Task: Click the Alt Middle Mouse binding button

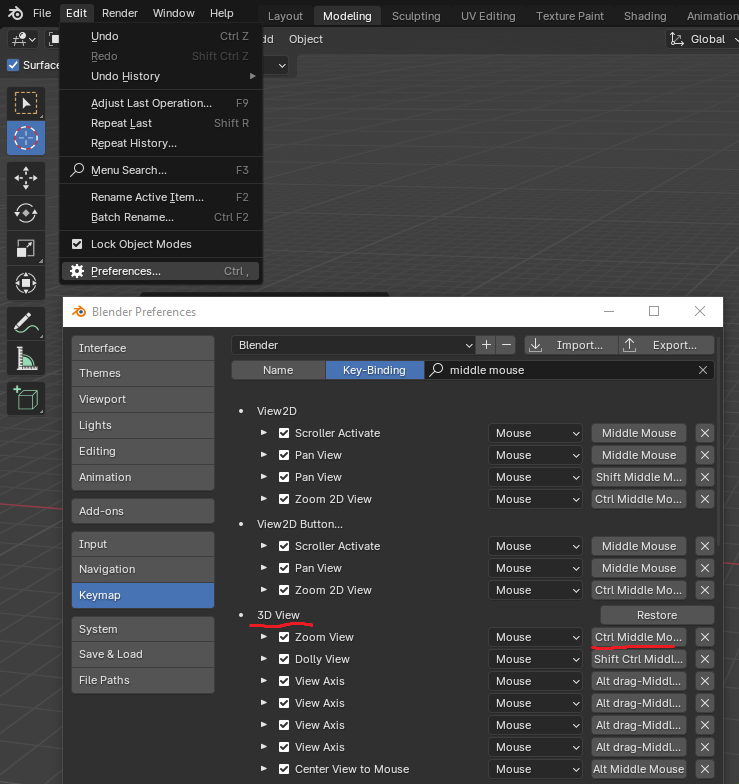Action: point(638,769)
